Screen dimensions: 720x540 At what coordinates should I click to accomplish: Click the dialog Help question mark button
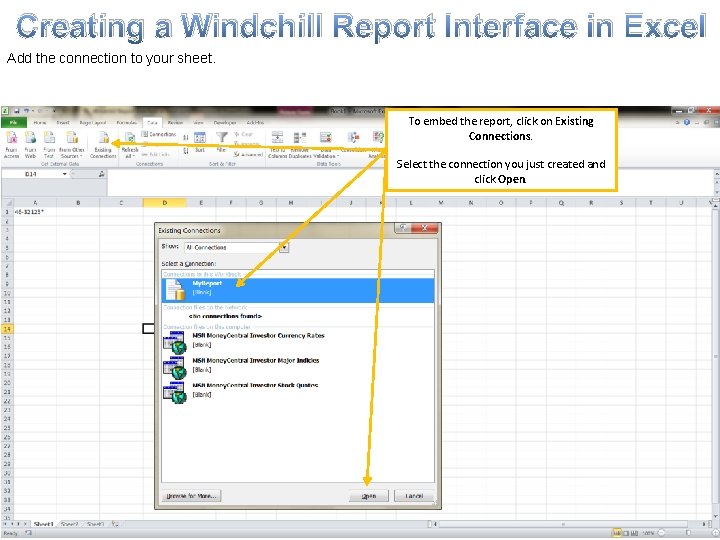tap(403, 228)
